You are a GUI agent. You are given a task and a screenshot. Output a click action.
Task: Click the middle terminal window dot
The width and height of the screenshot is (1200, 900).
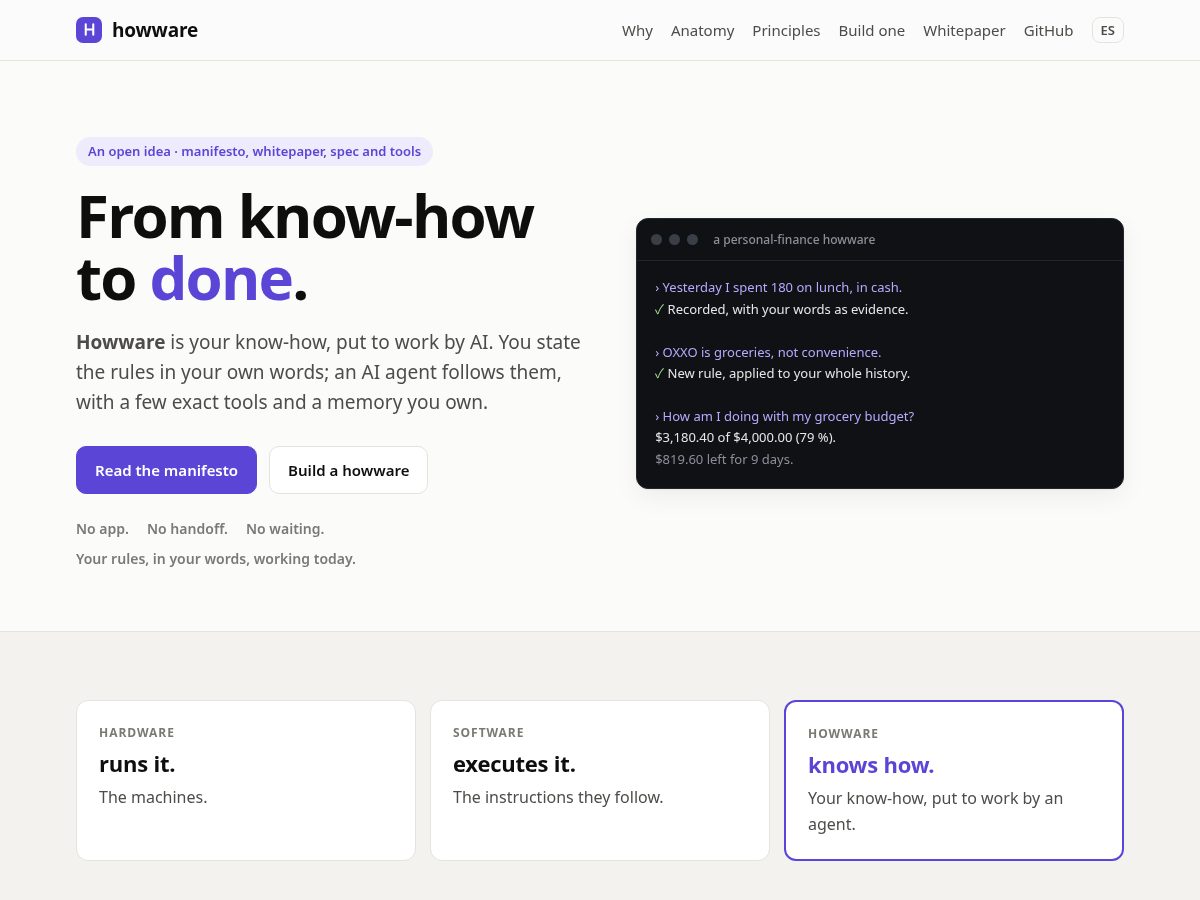(674, 240)
